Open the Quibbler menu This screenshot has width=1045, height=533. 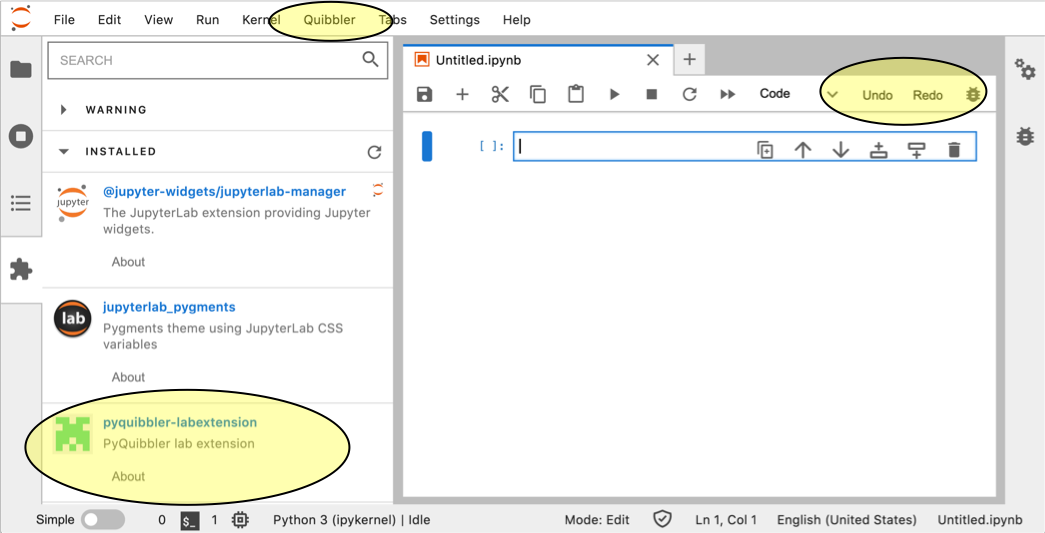click(329, 20)
